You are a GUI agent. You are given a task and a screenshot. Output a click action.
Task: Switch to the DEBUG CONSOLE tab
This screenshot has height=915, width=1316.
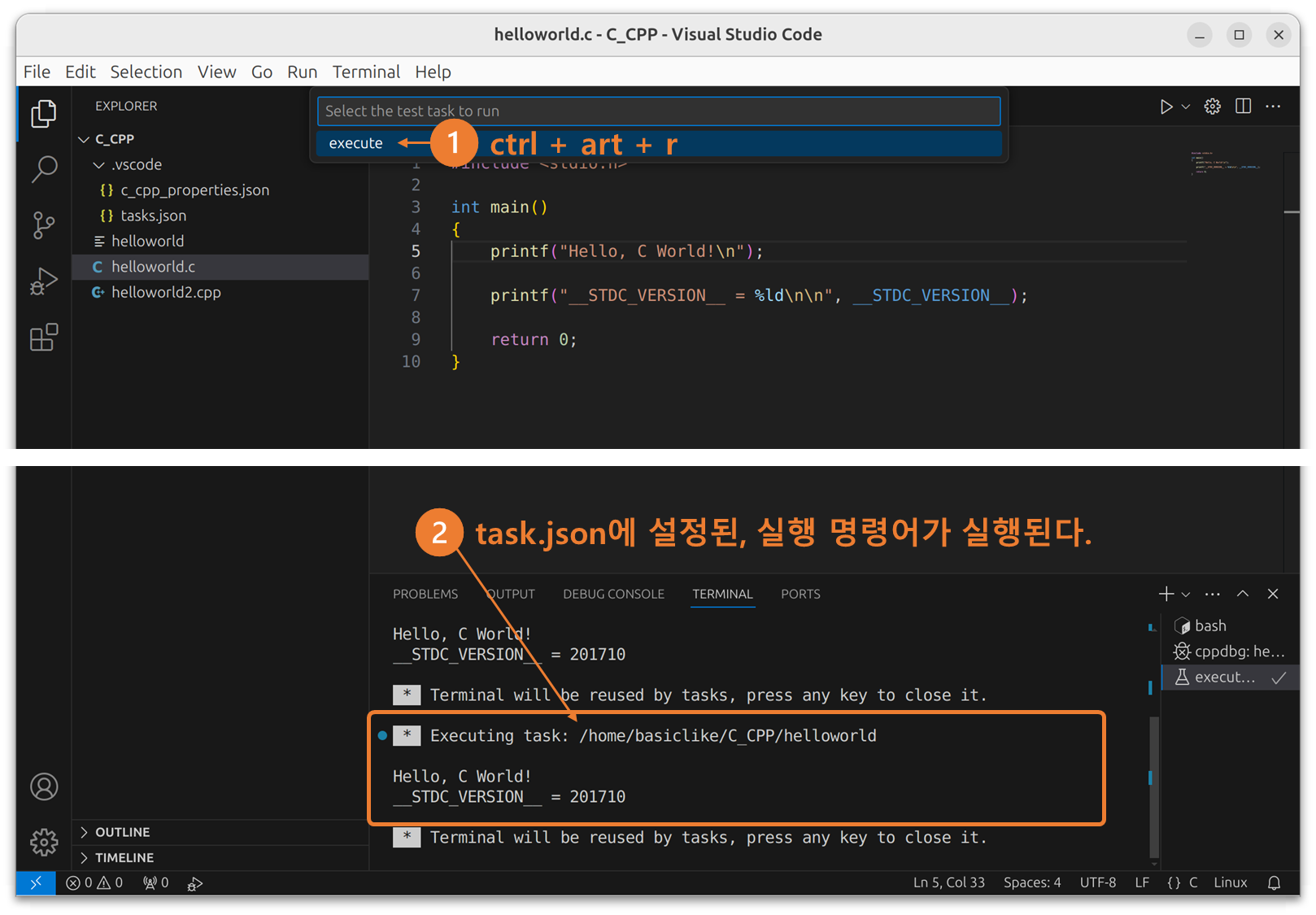click(x=613, y=595)
